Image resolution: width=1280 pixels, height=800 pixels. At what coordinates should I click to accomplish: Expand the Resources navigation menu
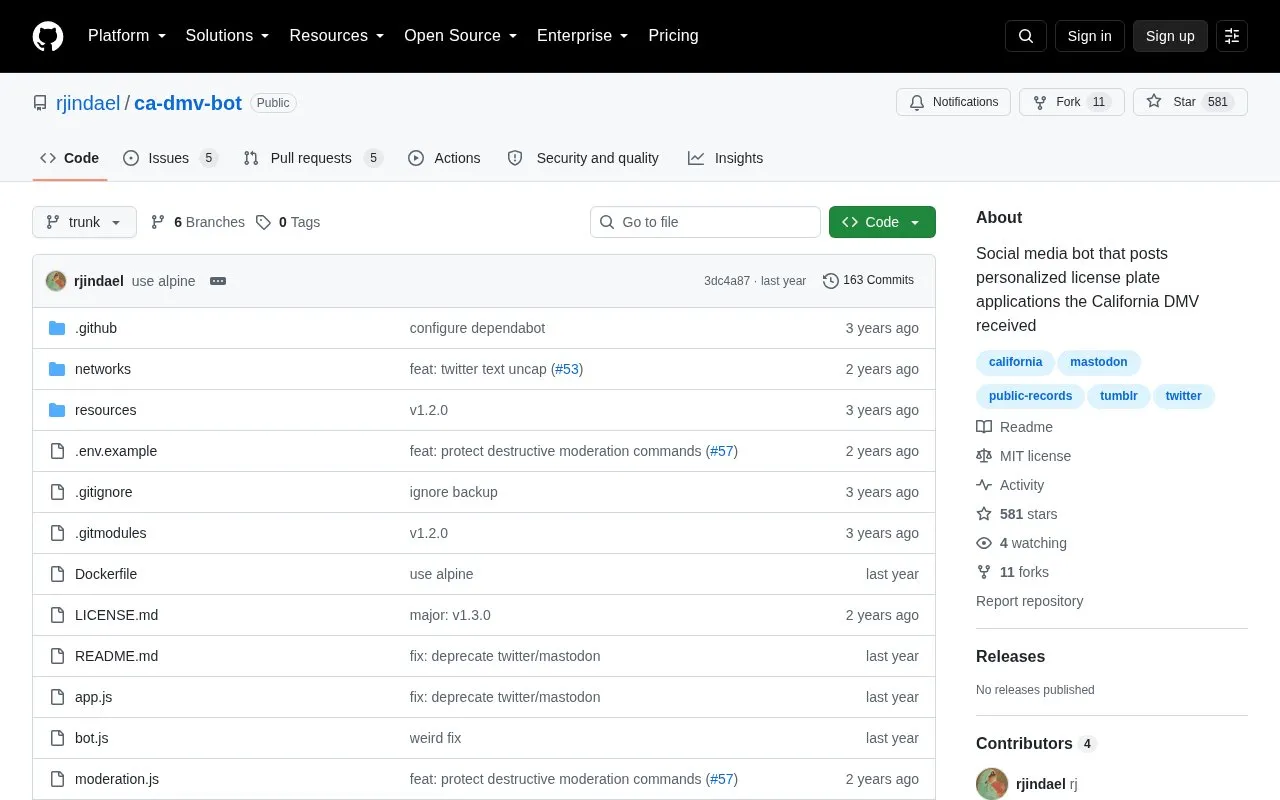point(336,36)
